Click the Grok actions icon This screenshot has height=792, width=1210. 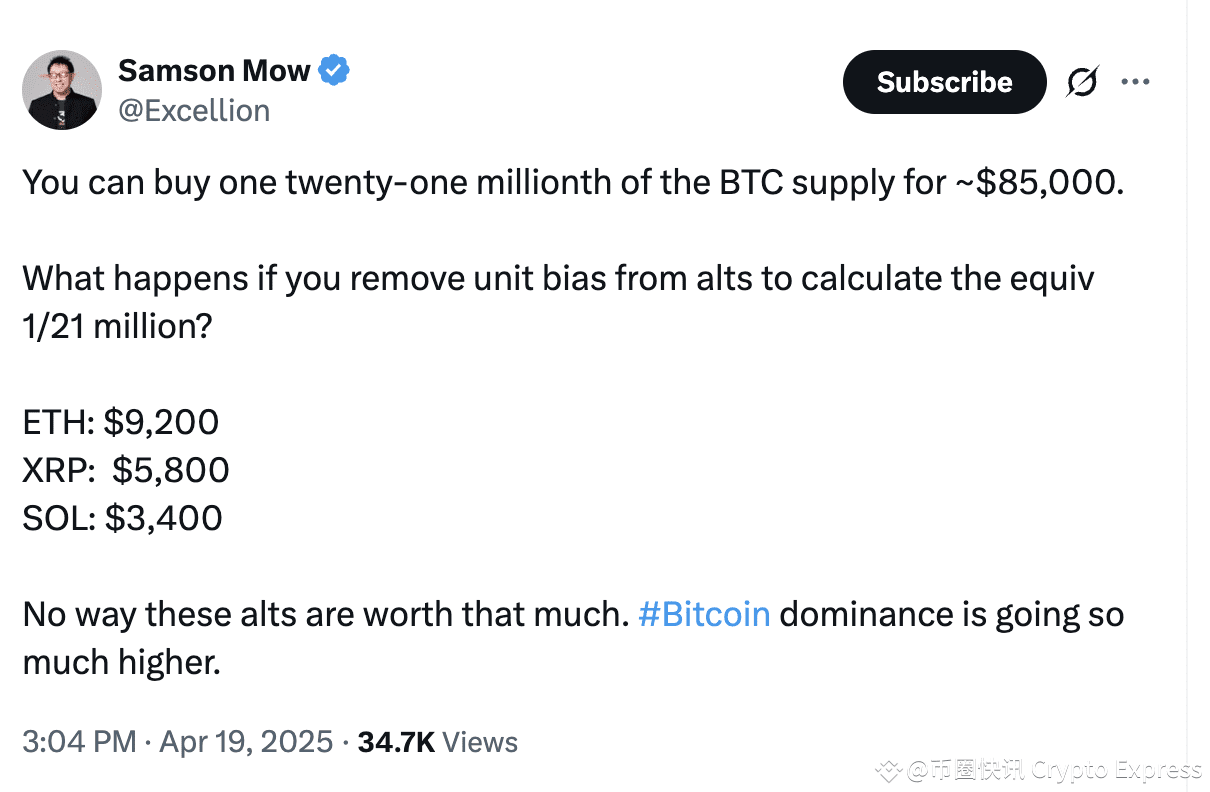[1083, 82]
